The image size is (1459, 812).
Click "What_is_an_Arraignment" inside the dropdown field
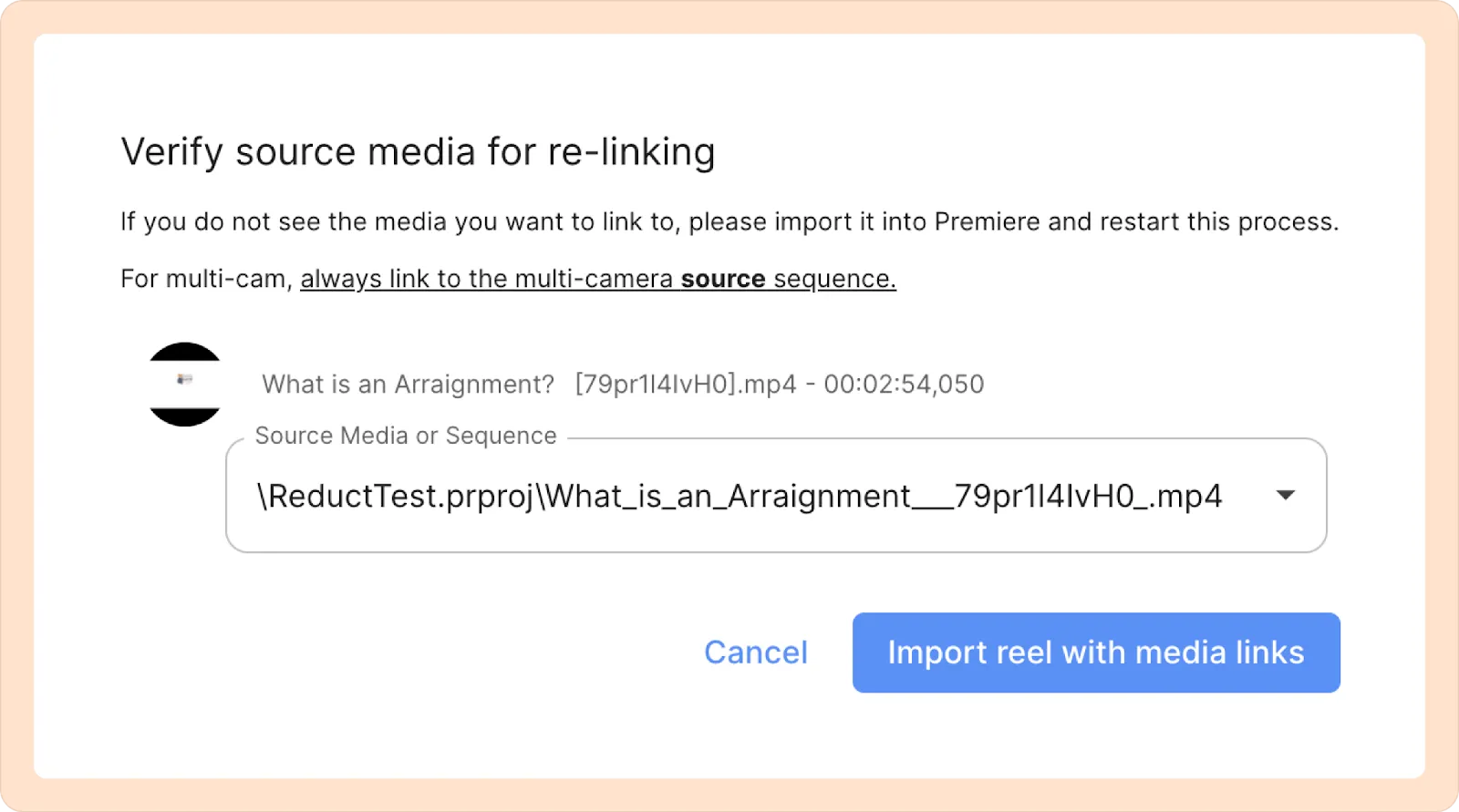[x=727, y=497]
